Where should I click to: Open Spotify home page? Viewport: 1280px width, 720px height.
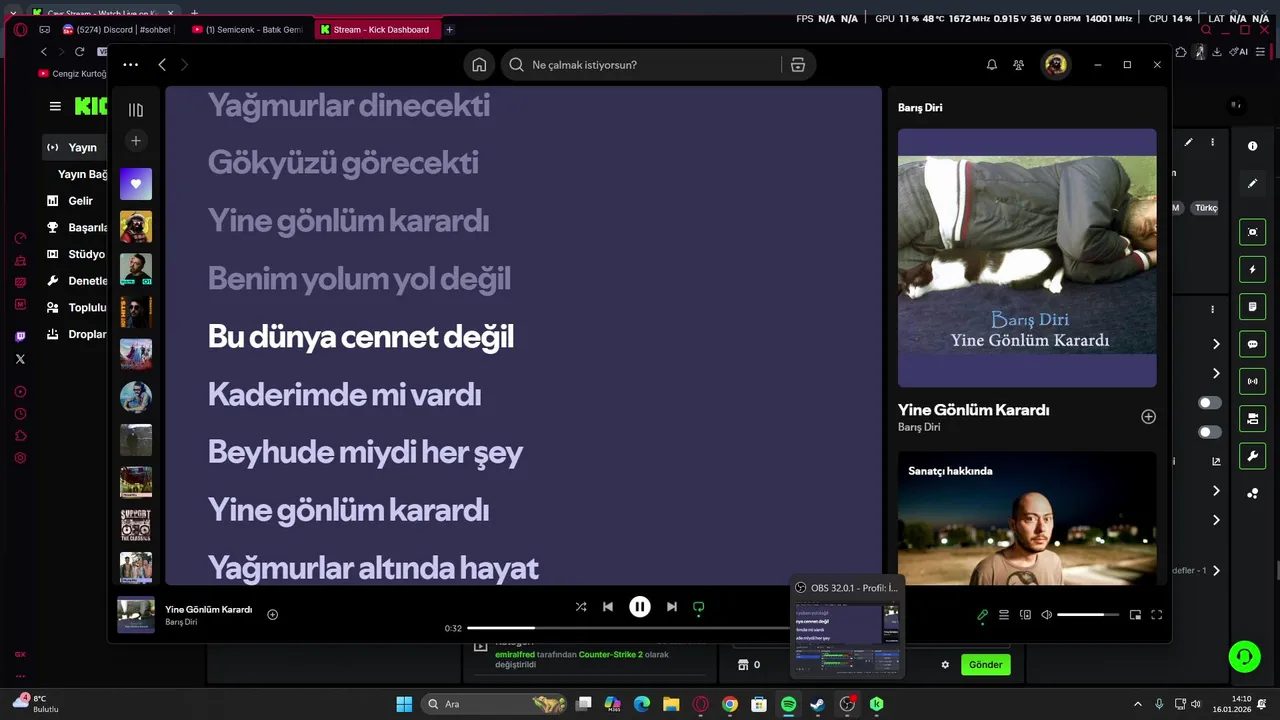click(x=479, y=65)
